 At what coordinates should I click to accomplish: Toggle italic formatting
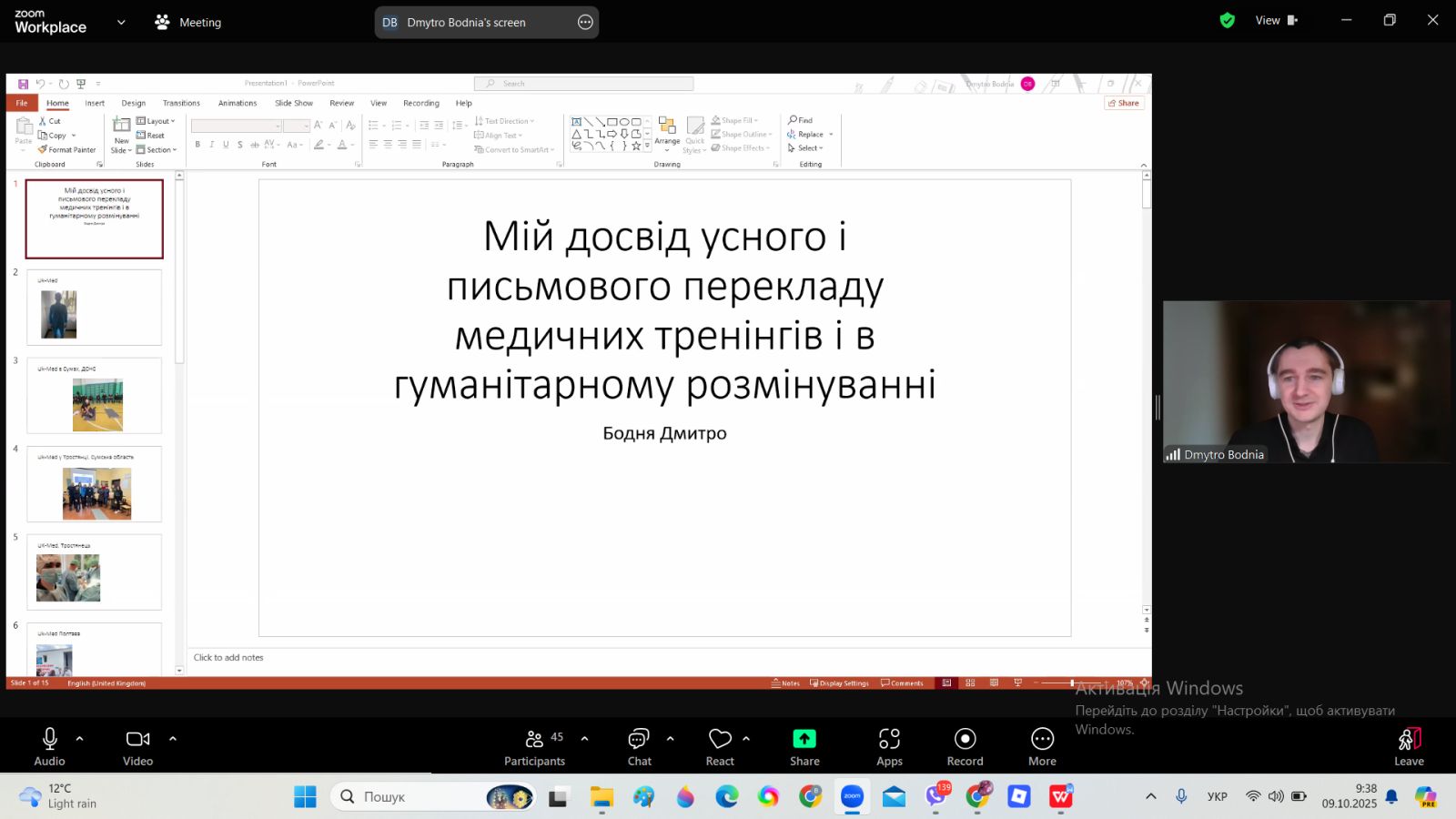[210, 144]
